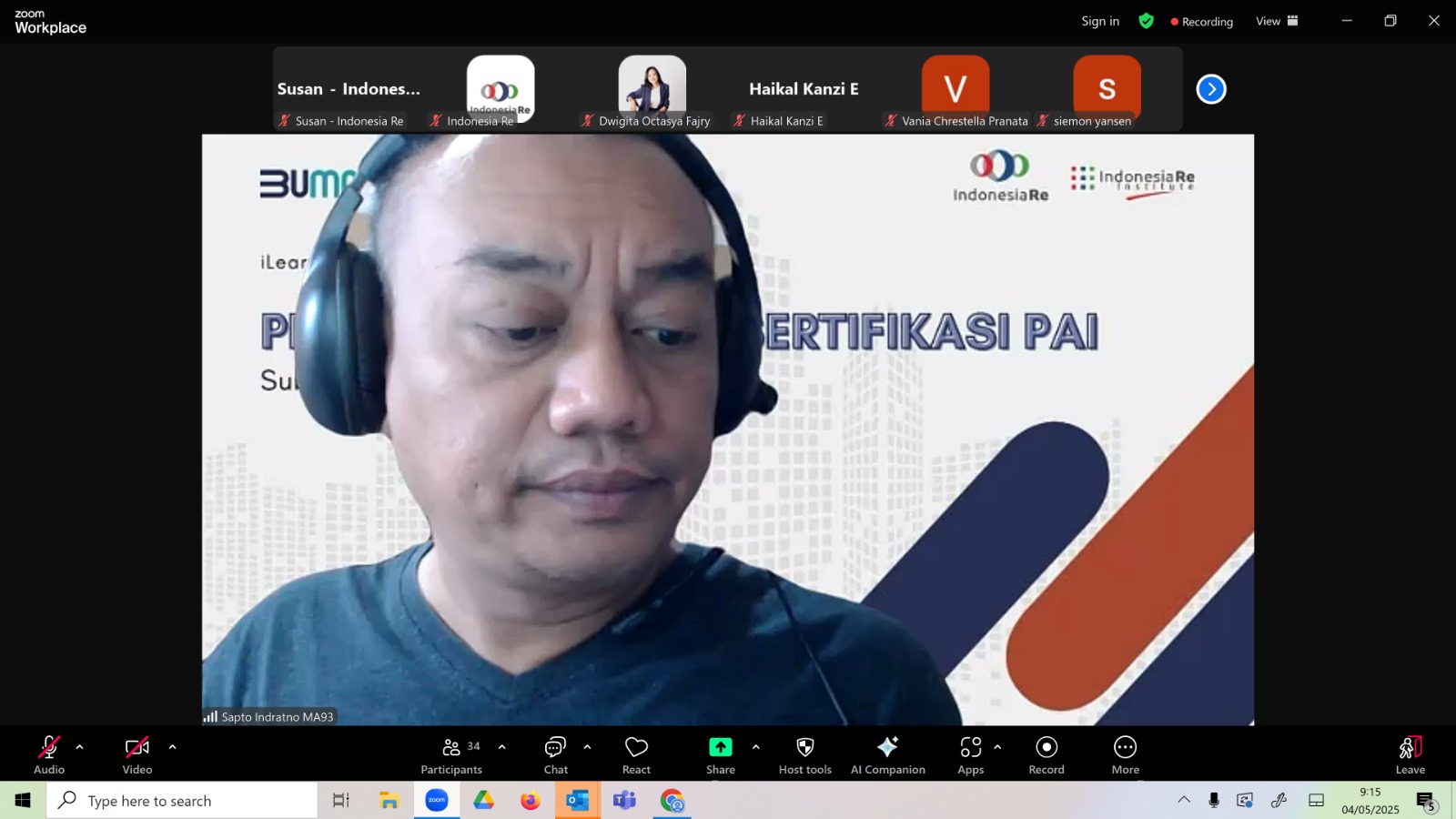Click the Windows search box in taskbar
The width and height of the screenshot is (1456, 819).
[182, 801]
